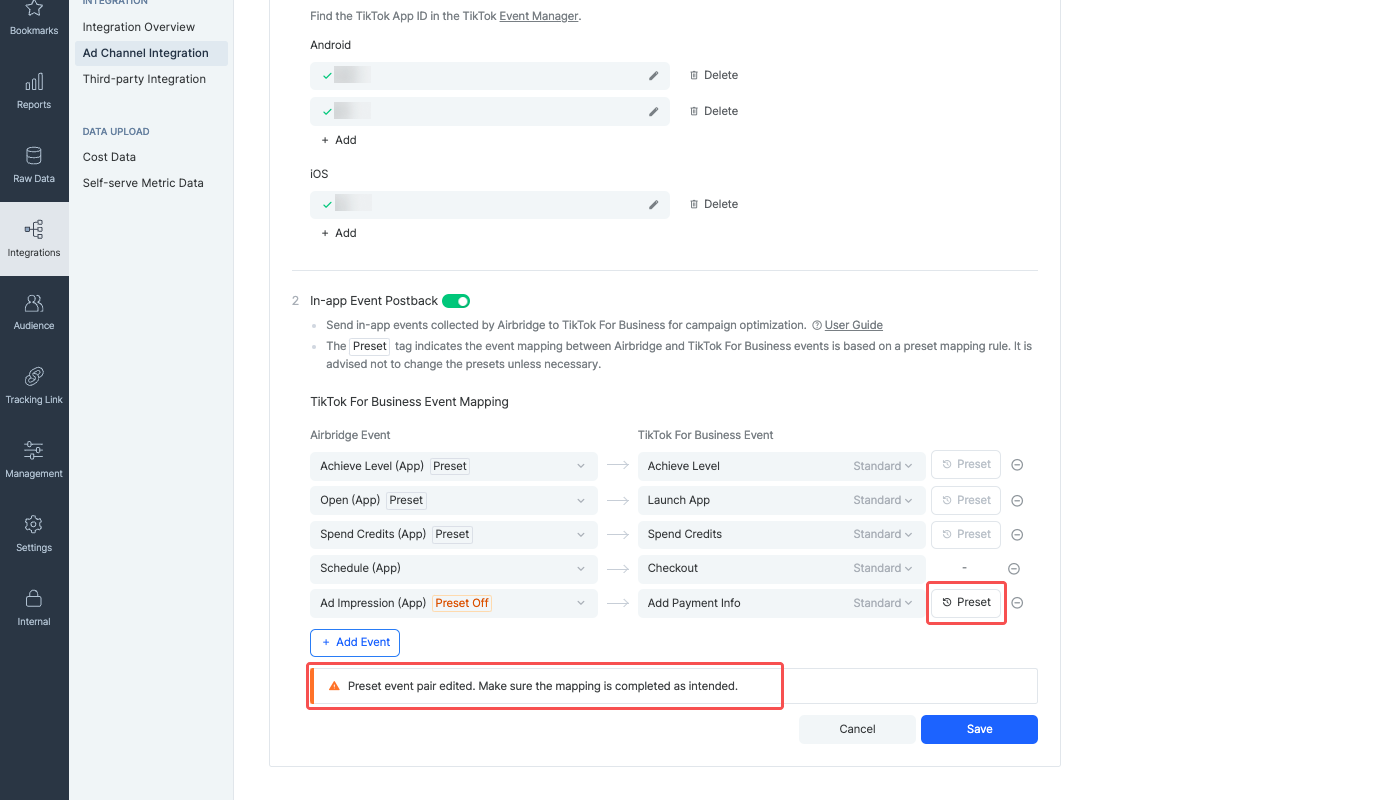The image size is (1400, 800).
Task: Restore Preset for Add Payment Info row
Action: tap(966, 602)
